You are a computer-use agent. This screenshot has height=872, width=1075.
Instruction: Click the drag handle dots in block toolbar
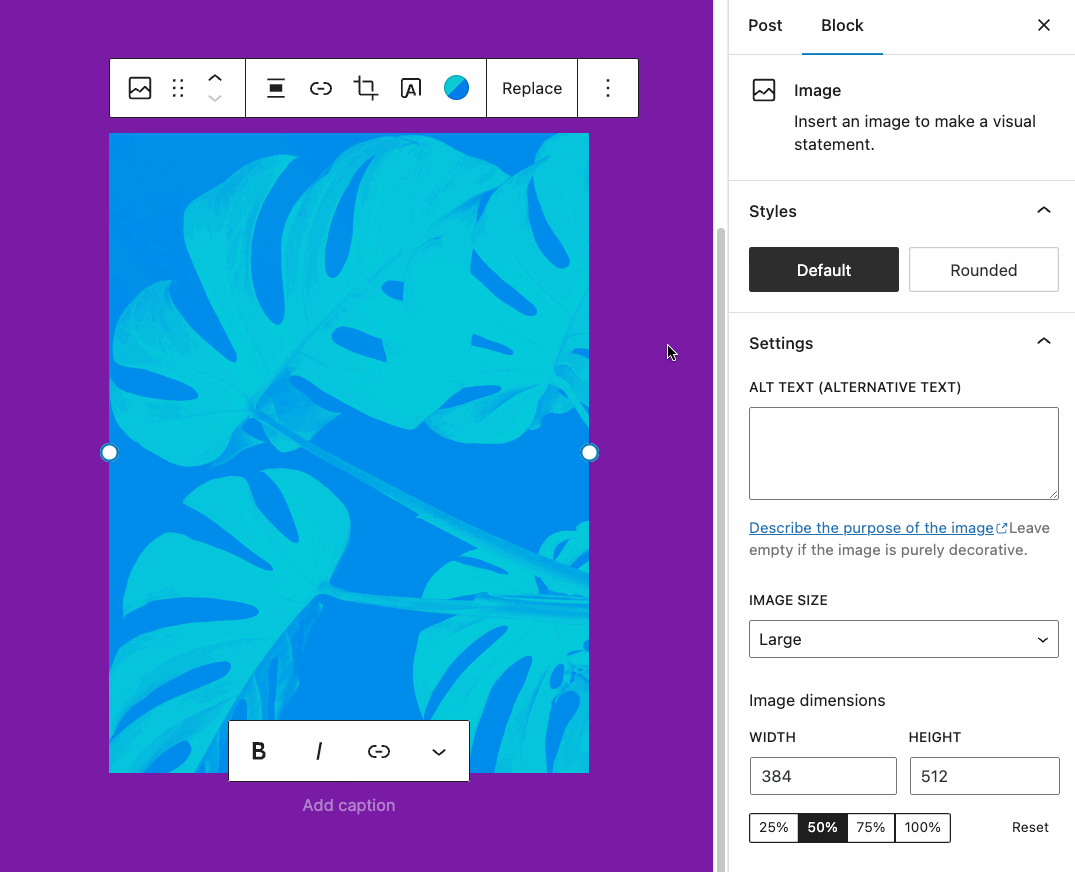tap(178, 88)
